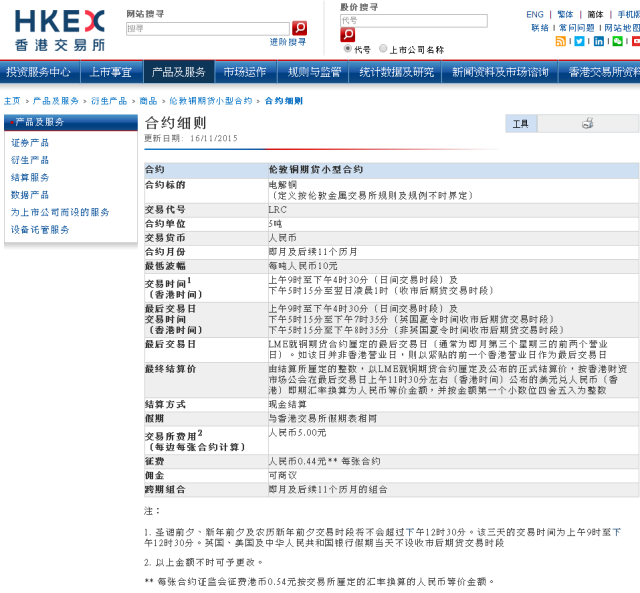Open the 进阶搜寻 advanced search link

[x=287, y=42]
